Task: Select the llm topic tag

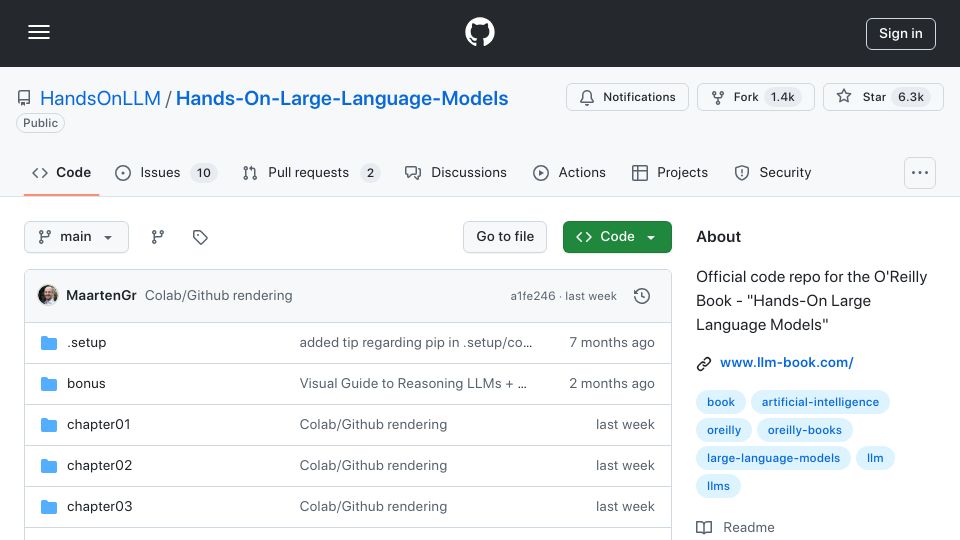Action: tap(875, 459)
